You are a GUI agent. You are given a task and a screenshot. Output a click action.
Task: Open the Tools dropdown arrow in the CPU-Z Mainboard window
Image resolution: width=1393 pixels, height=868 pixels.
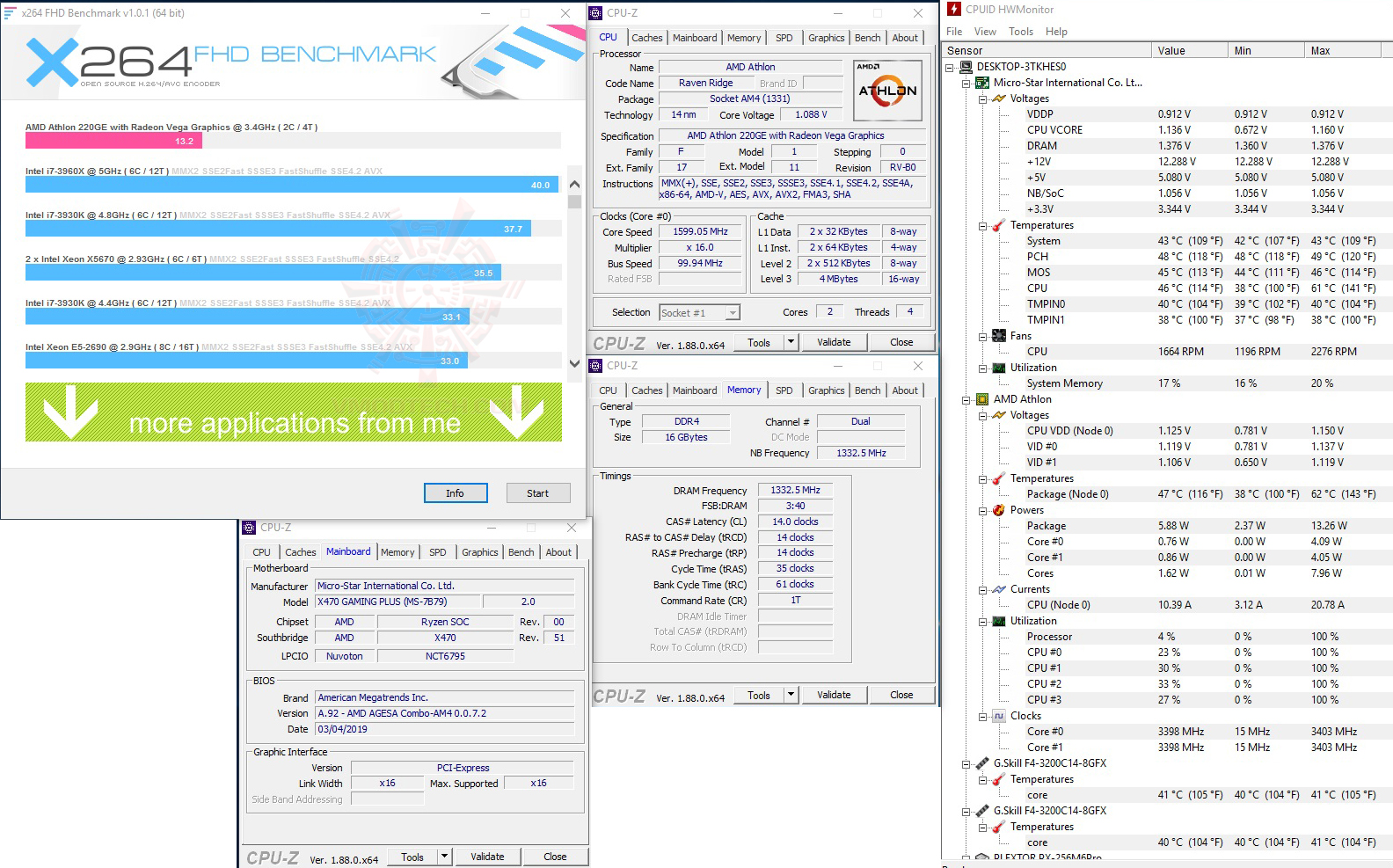444,857
